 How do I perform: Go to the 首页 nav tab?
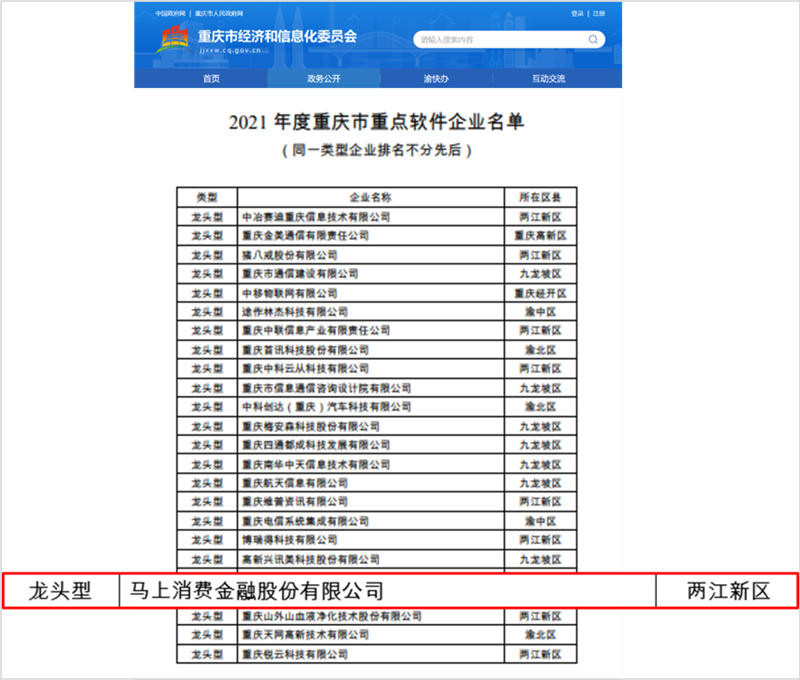coord(211,79)
